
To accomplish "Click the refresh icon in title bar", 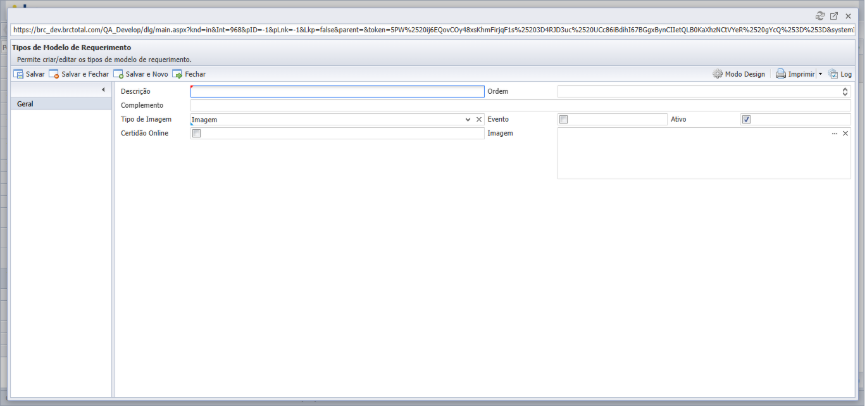I will coord(820,16).
